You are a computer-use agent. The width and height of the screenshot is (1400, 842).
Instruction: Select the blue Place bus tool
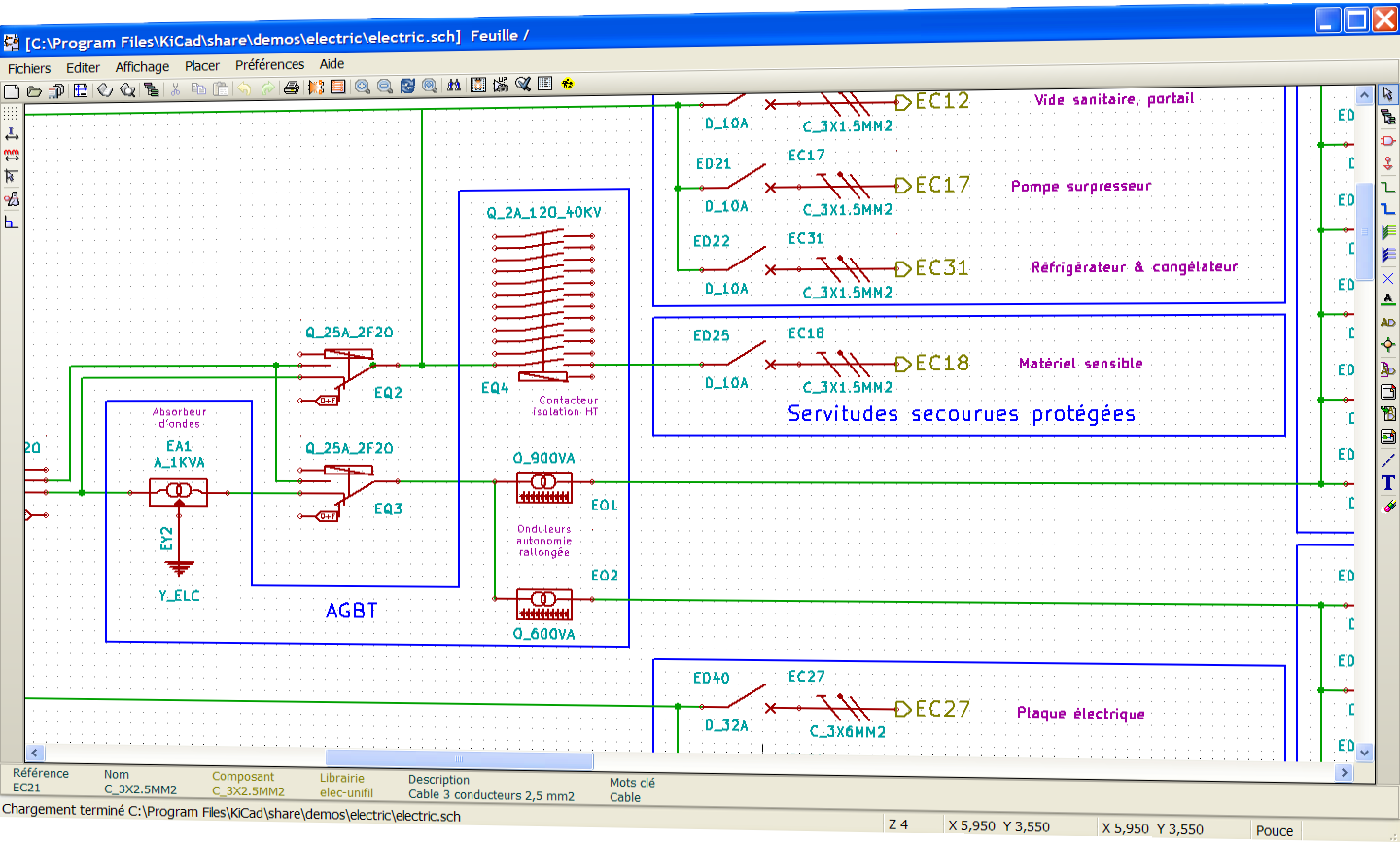[1388, 209]
